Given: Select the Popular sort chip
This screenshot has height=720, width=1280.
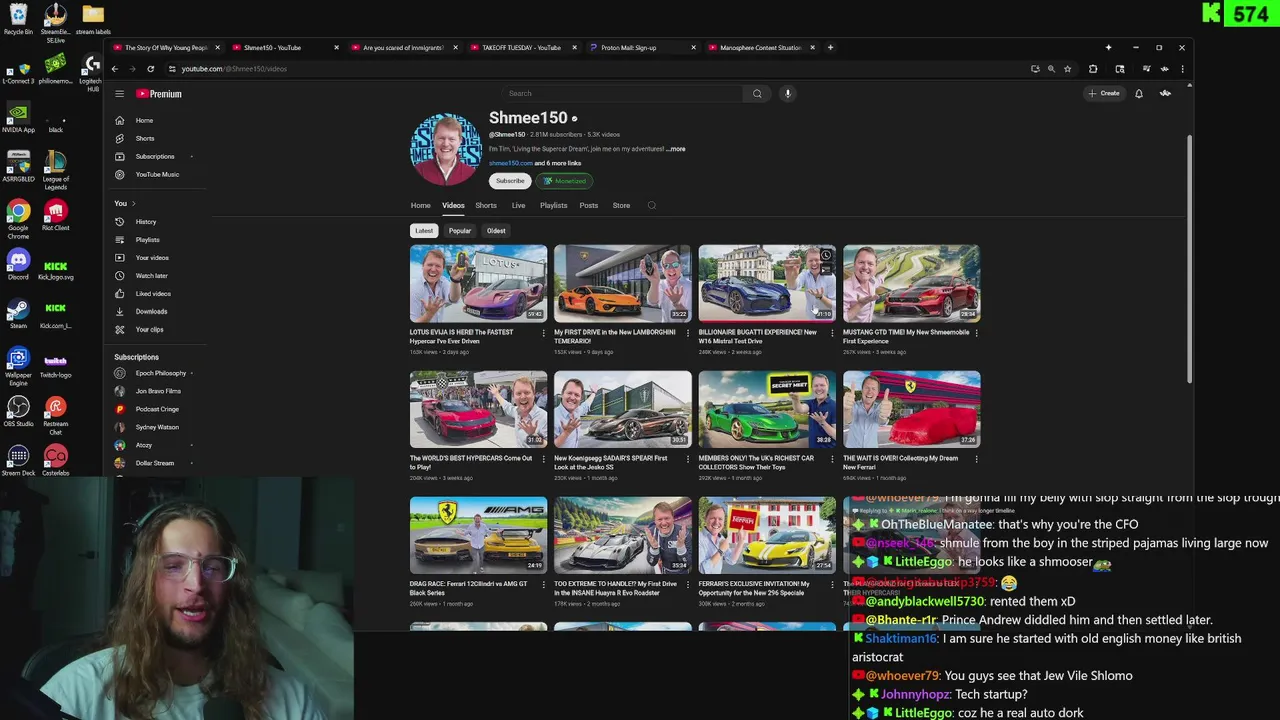Looking at the screenshot, I should coord(460,231).
